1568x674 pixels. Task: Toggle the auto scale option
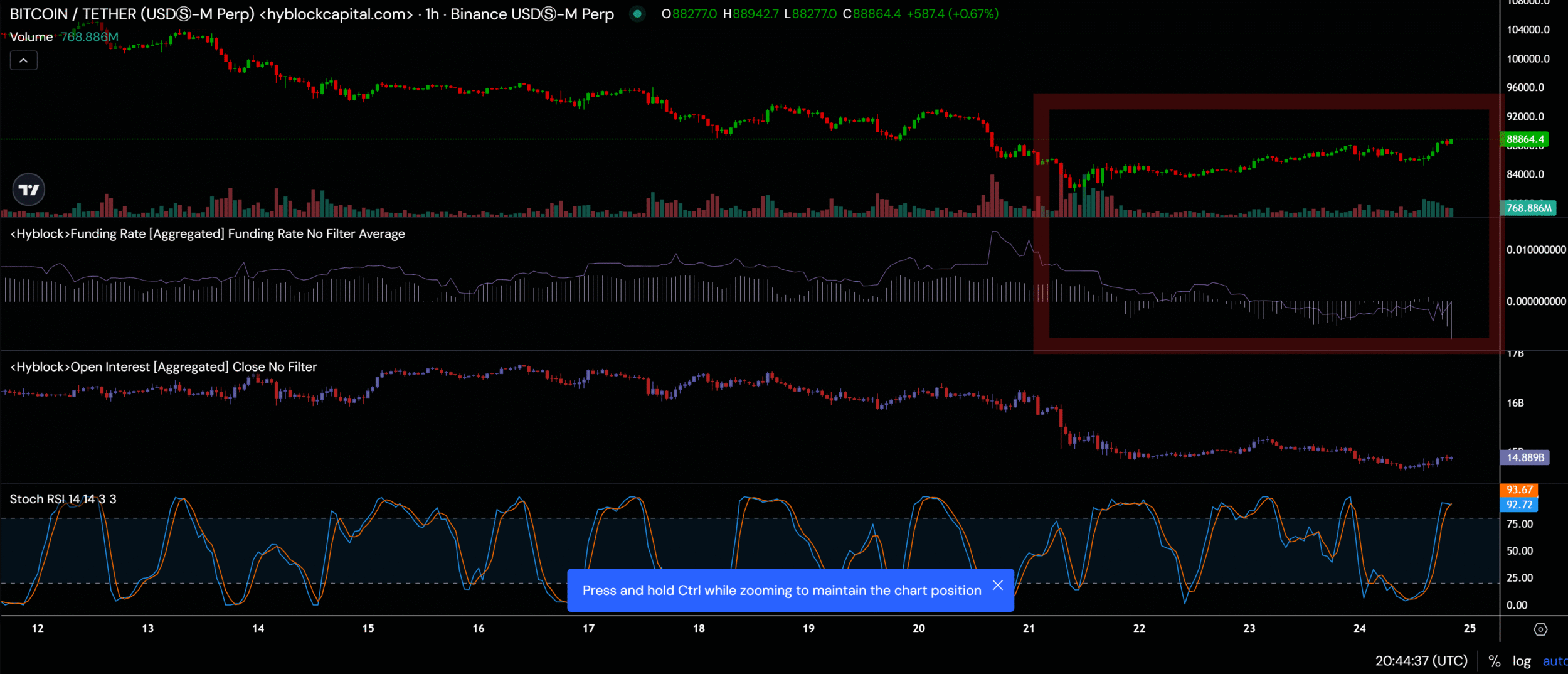tap(1554, 661)
